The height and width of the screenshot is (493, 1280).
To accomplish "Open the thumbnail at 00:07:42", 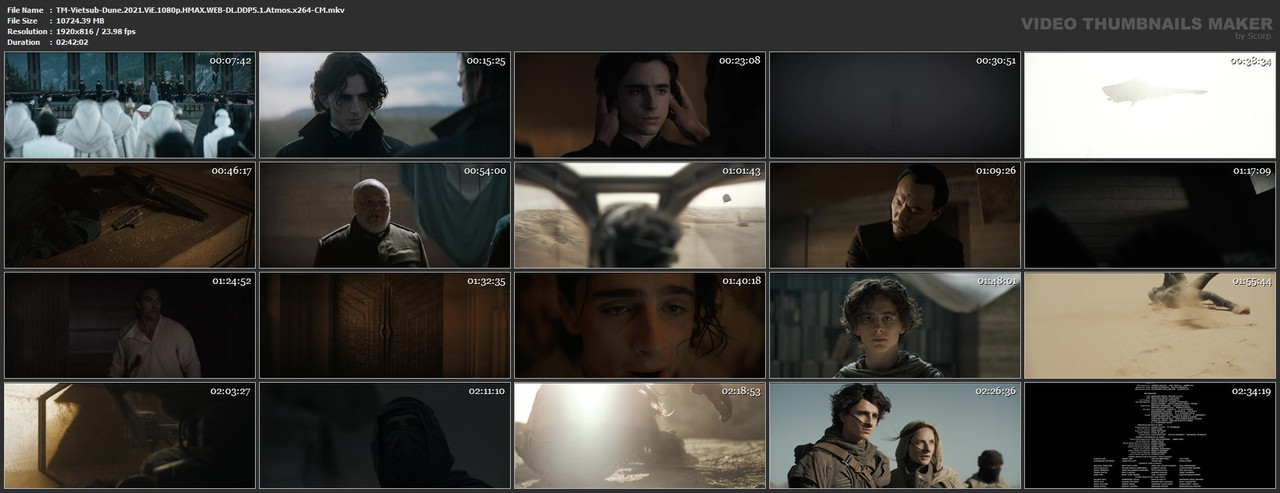I will coord(130,105).
